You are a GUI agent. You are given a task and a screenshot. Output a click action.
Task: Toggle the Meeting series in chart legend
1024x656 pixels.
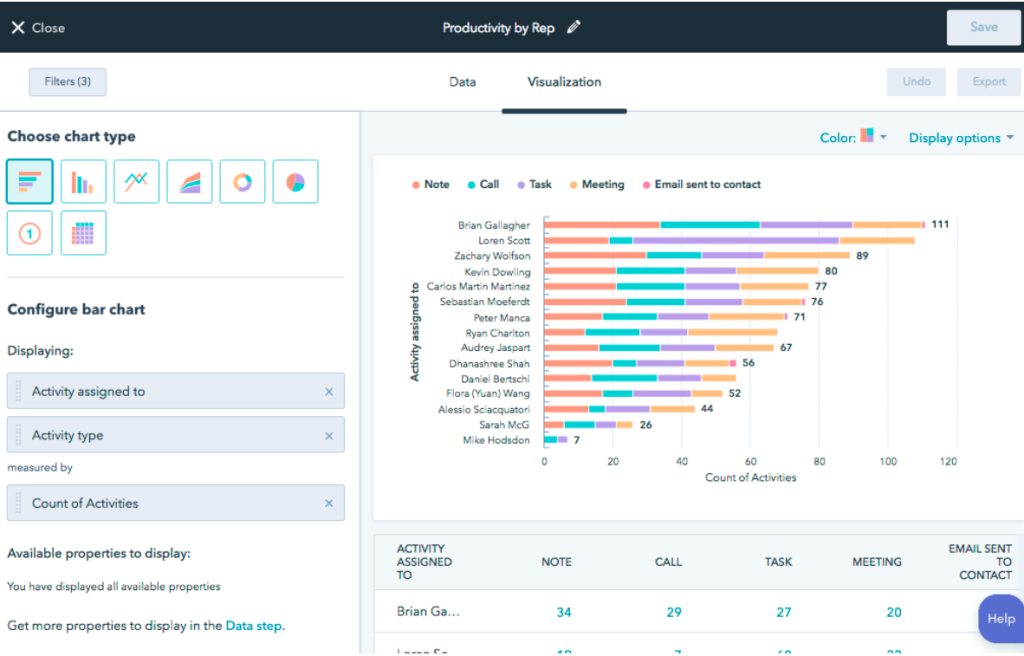coord(596,185)
